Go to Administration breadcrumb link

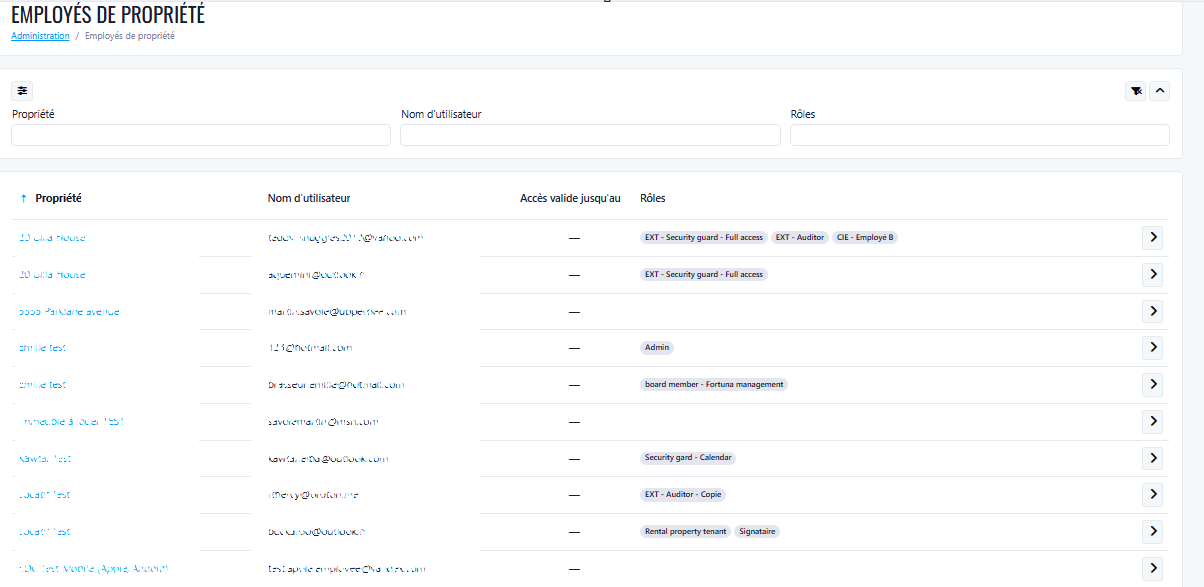click(40, 36)
